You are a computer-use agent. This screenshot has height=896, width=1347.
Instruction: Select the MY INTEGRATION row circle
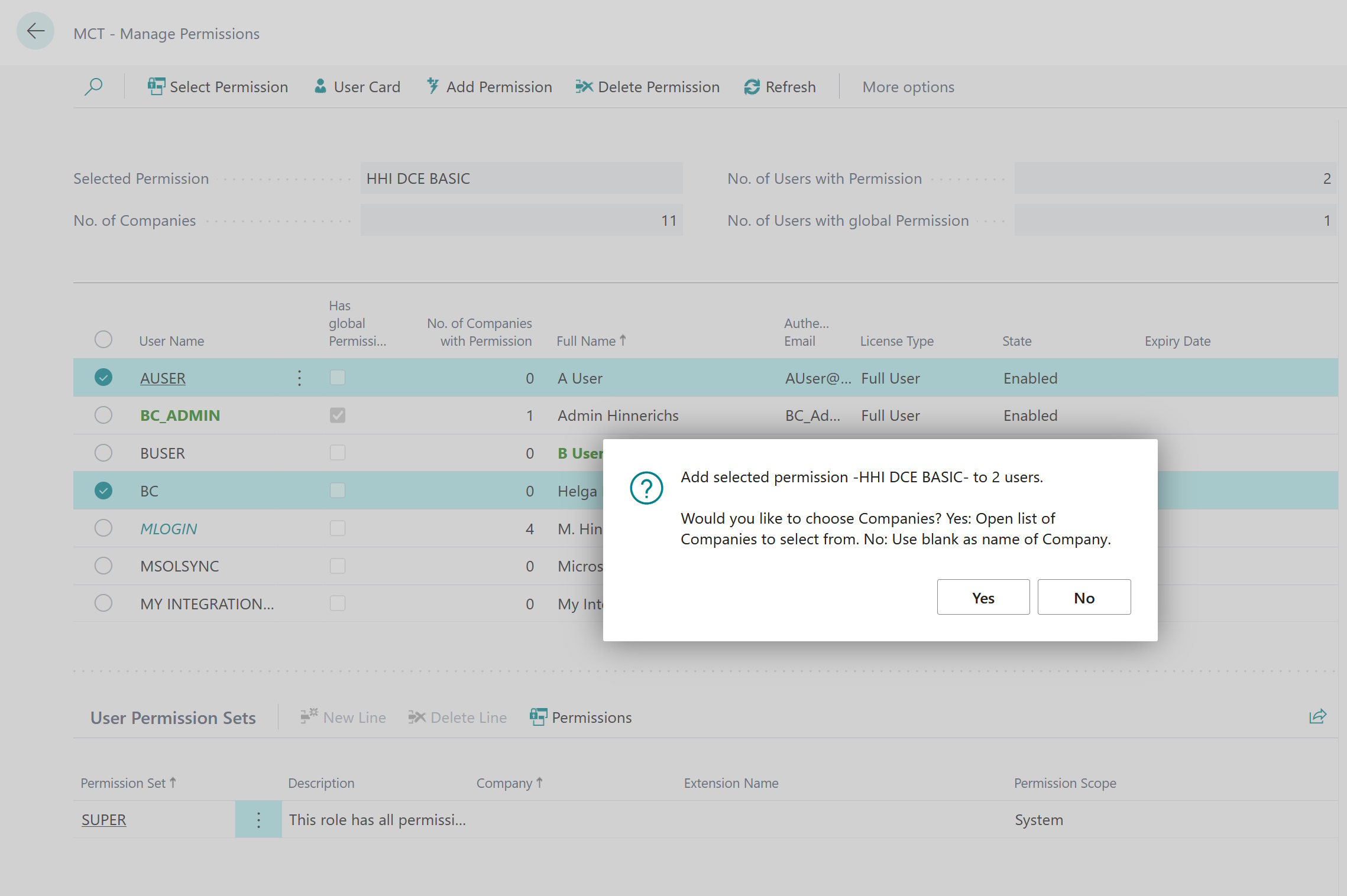(x=103, y=603)
